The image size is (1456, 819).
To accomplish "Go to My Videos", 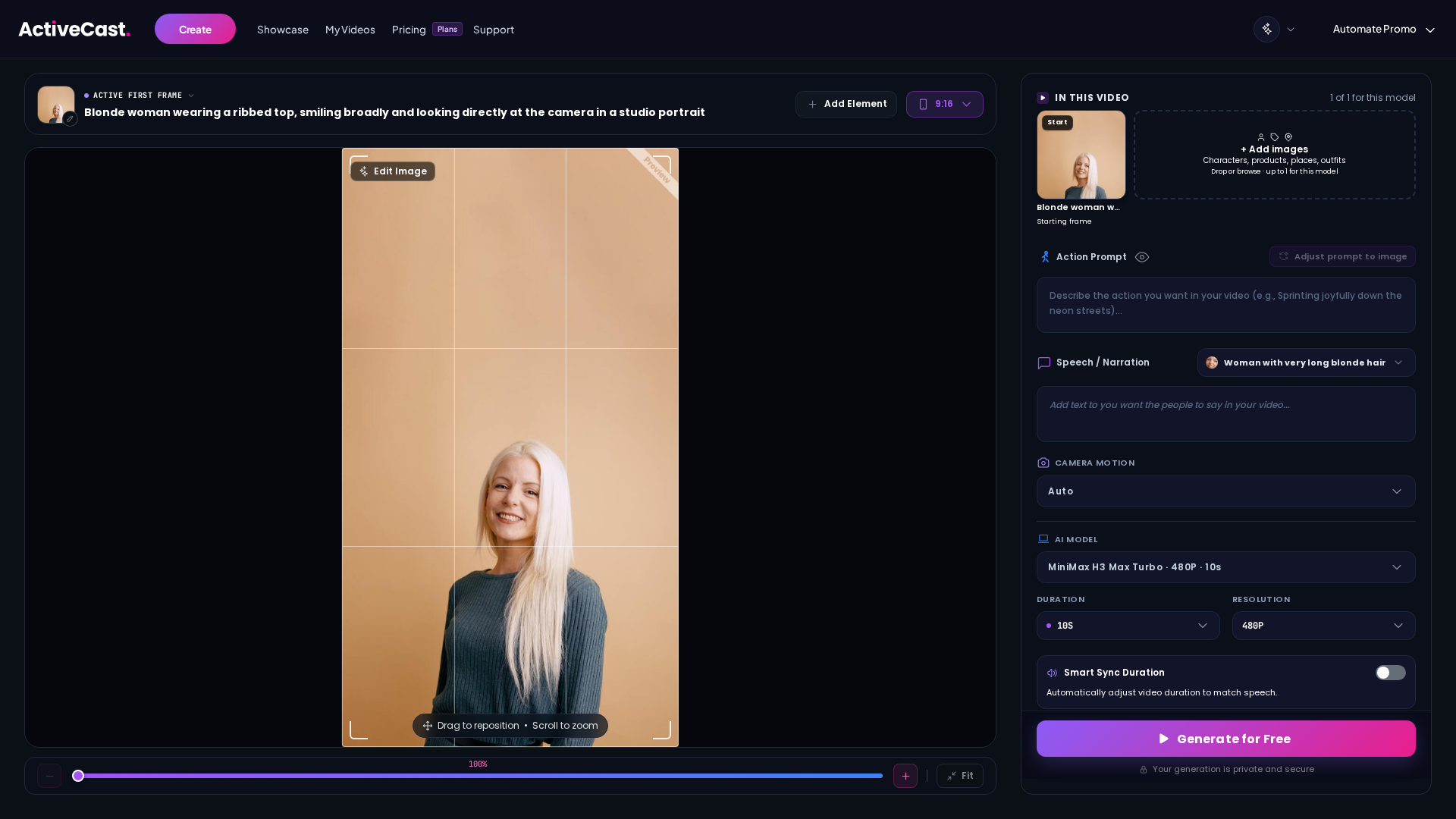I will [350, 30].
